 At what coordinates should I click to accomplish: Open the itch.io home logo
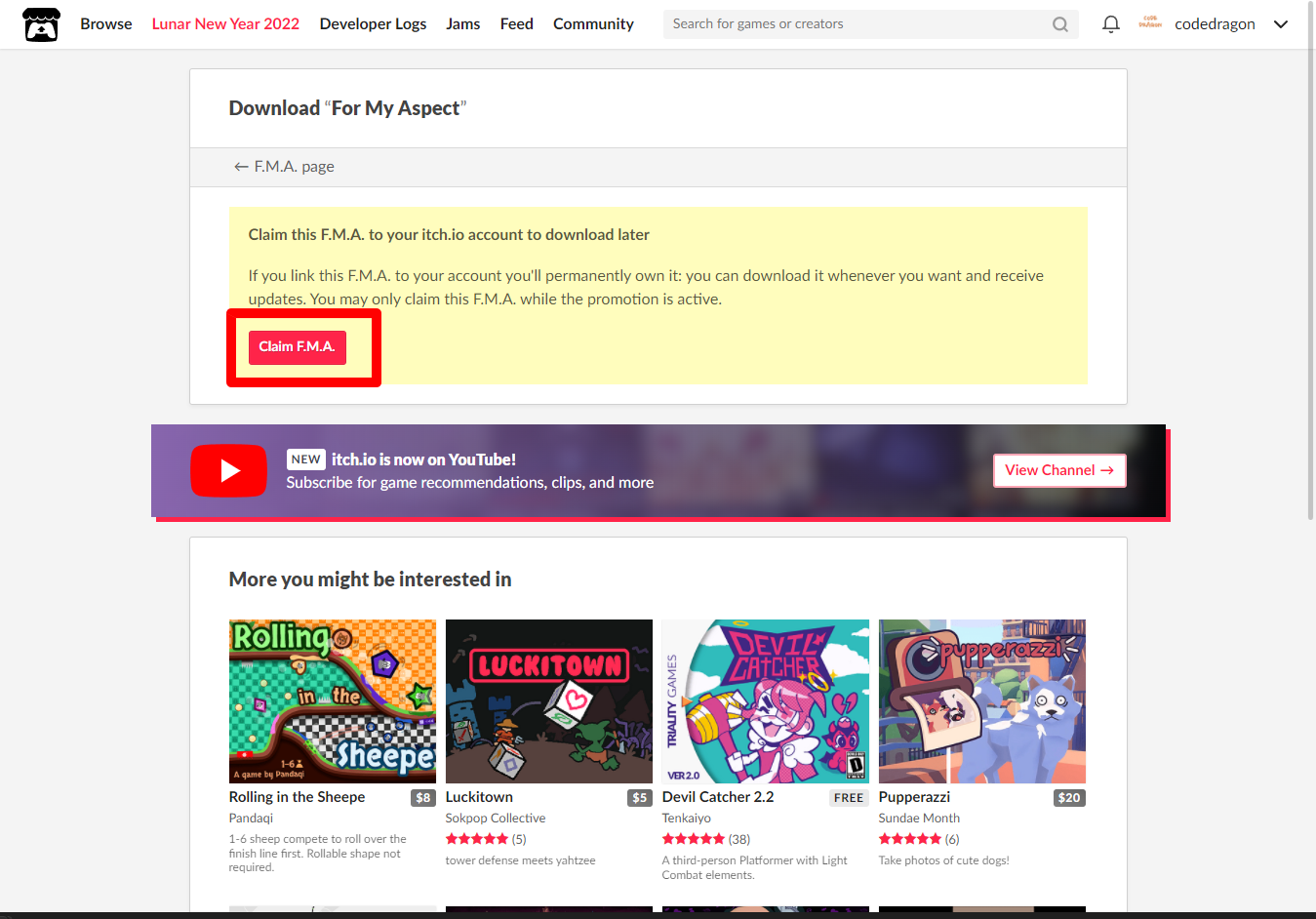pos(41,24)
